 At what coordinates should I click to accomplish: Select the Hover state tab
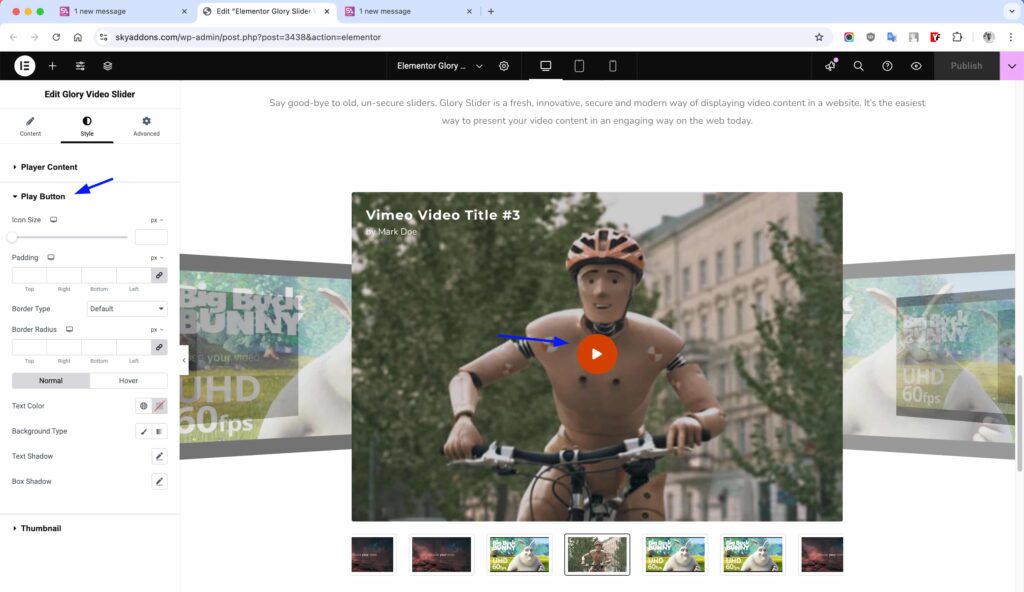129,380
